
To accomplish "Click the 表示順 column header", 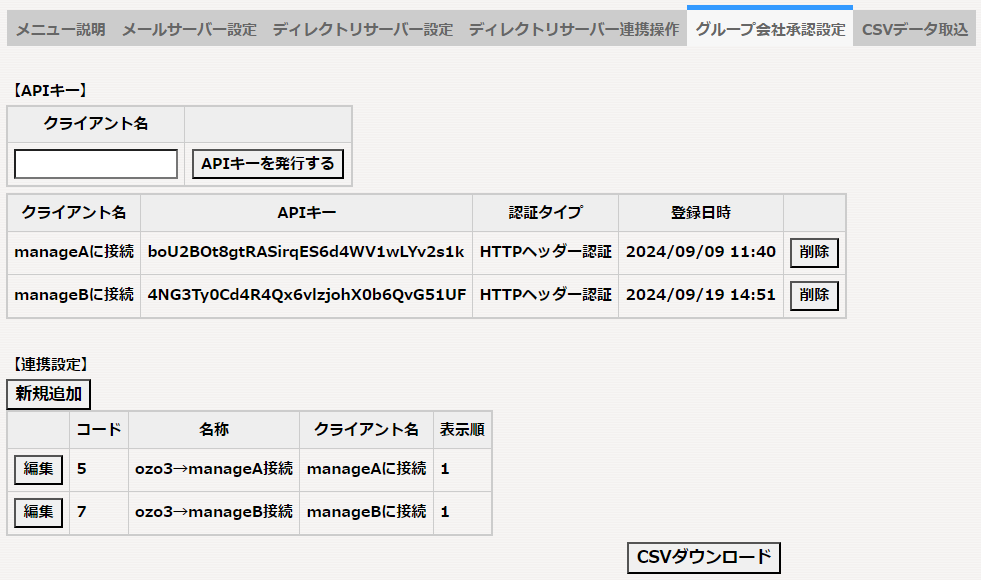I will point(462,430).
